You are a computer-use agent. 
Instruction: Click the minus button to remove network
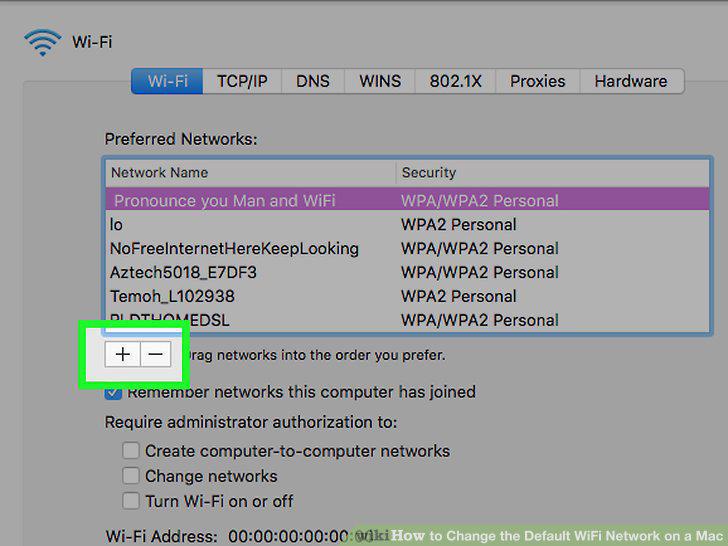(156, 355)
